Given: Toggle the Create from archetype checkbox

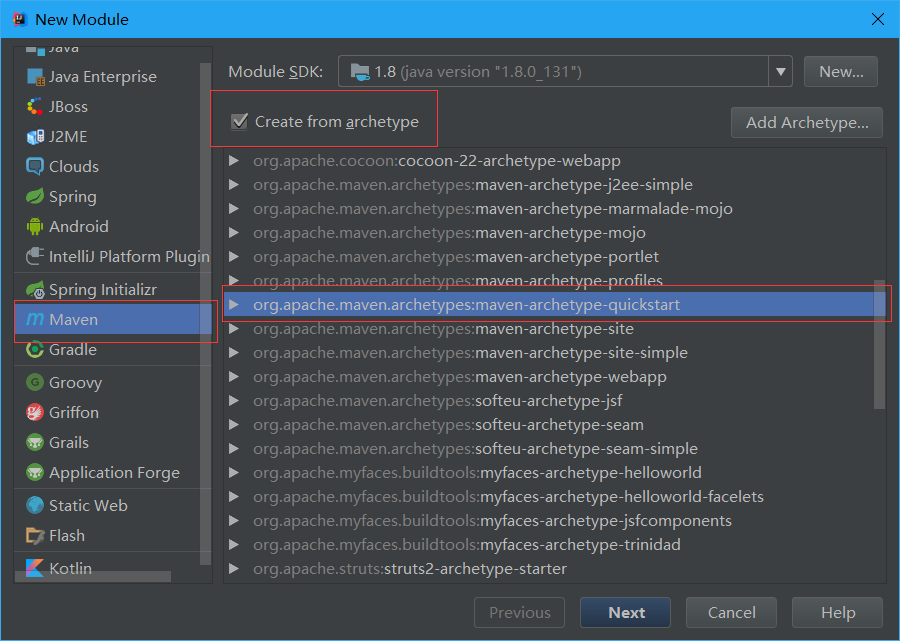Looking at the screenshot, I should point(239,122).
